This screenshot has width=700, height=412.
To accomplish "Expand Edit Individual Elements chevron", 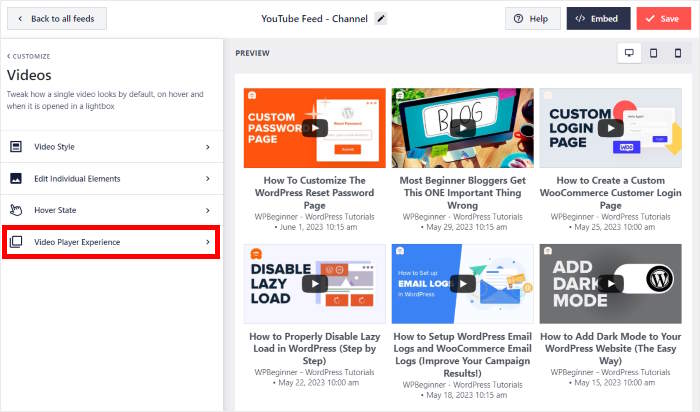I will [208, 179].
